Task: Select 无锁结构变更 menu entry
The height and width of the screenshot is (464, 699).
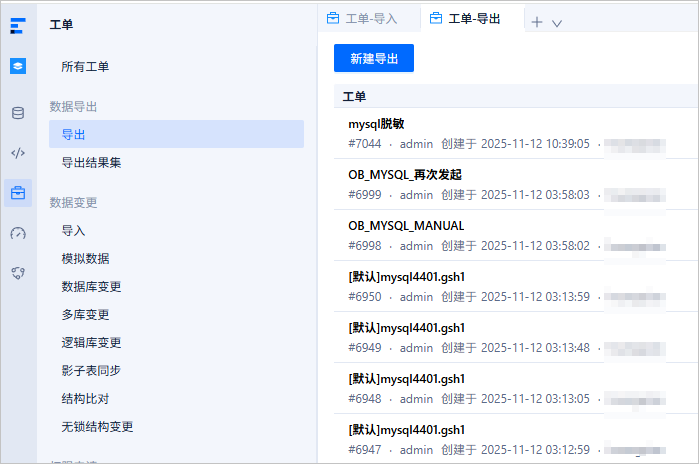Action: coord(97,427)
